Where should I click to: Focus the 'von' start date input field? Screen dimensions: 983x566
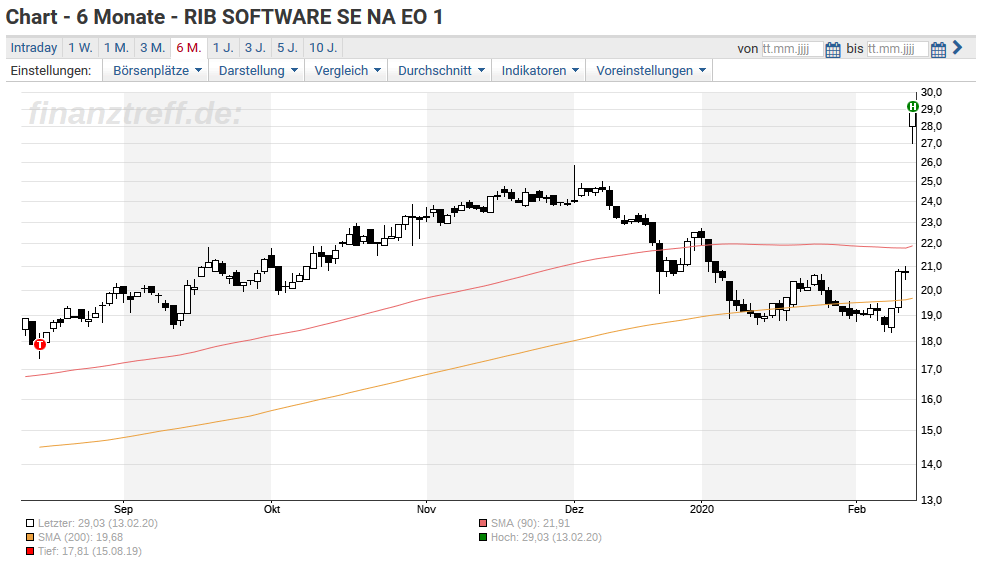[x=792, y=49]
